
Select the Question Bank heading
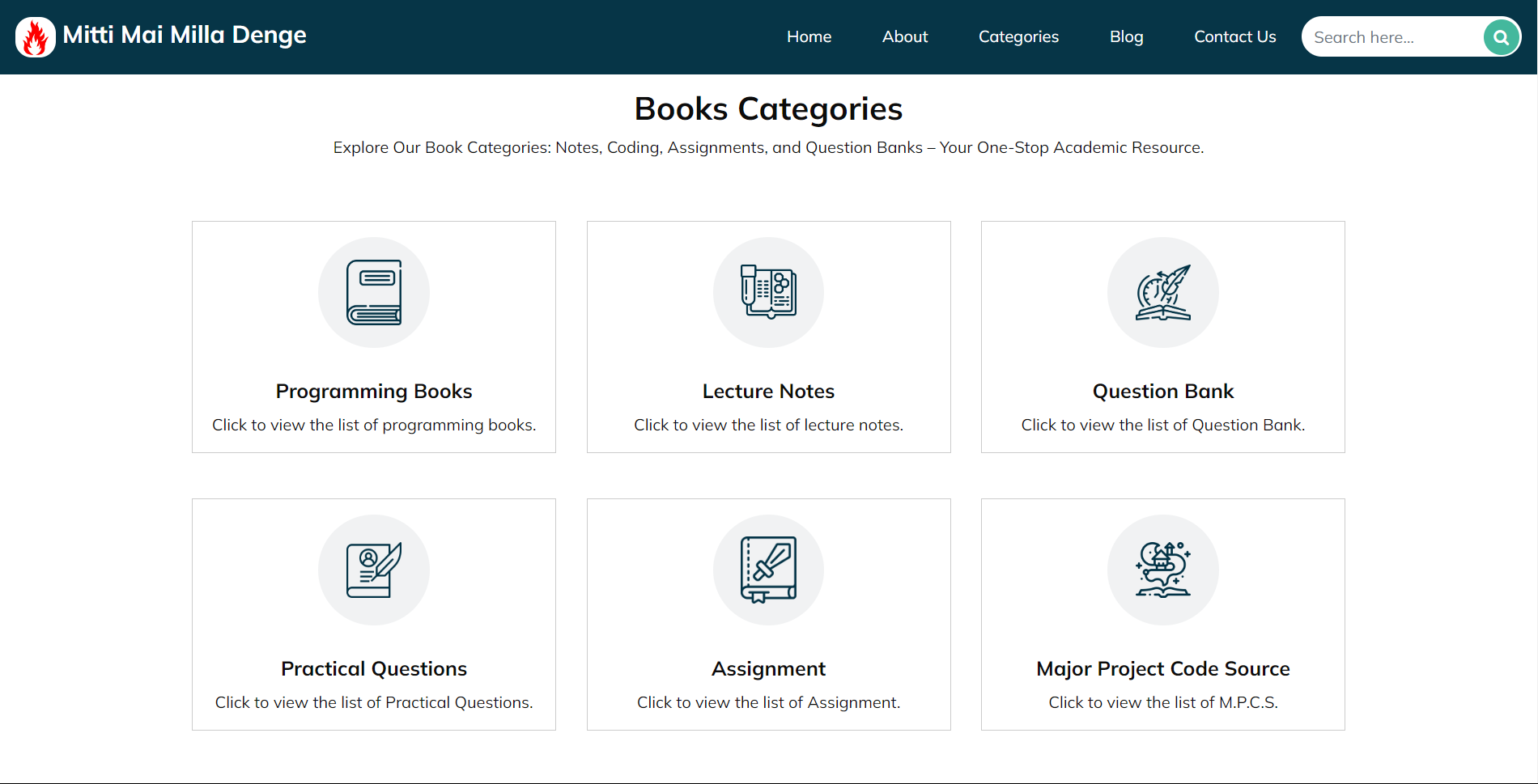coord(1162,391)
